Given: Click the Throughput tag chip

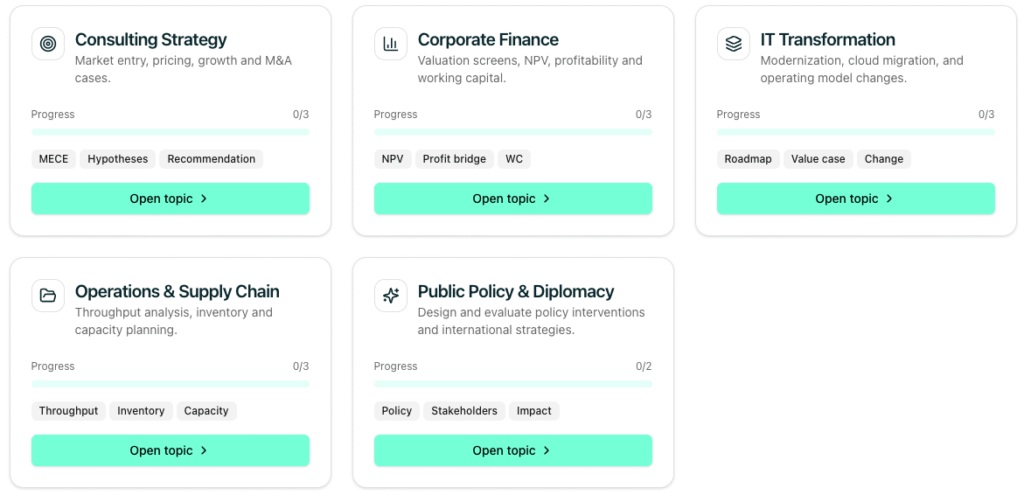Looking at the screenshot, I should [68, 411].
